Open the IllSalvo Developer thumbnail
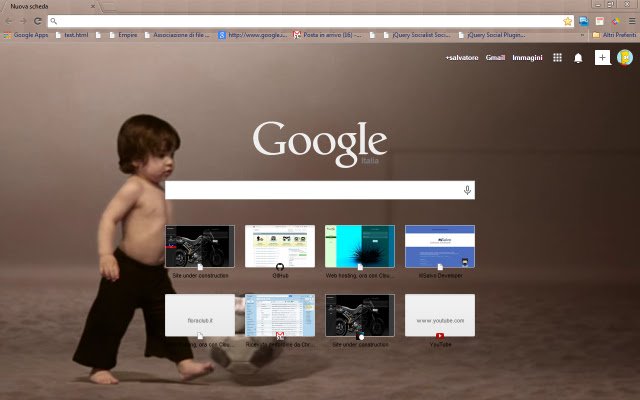The width and height of the screenshot is (640, 400). pyautogui.click(x=440, y=247)
